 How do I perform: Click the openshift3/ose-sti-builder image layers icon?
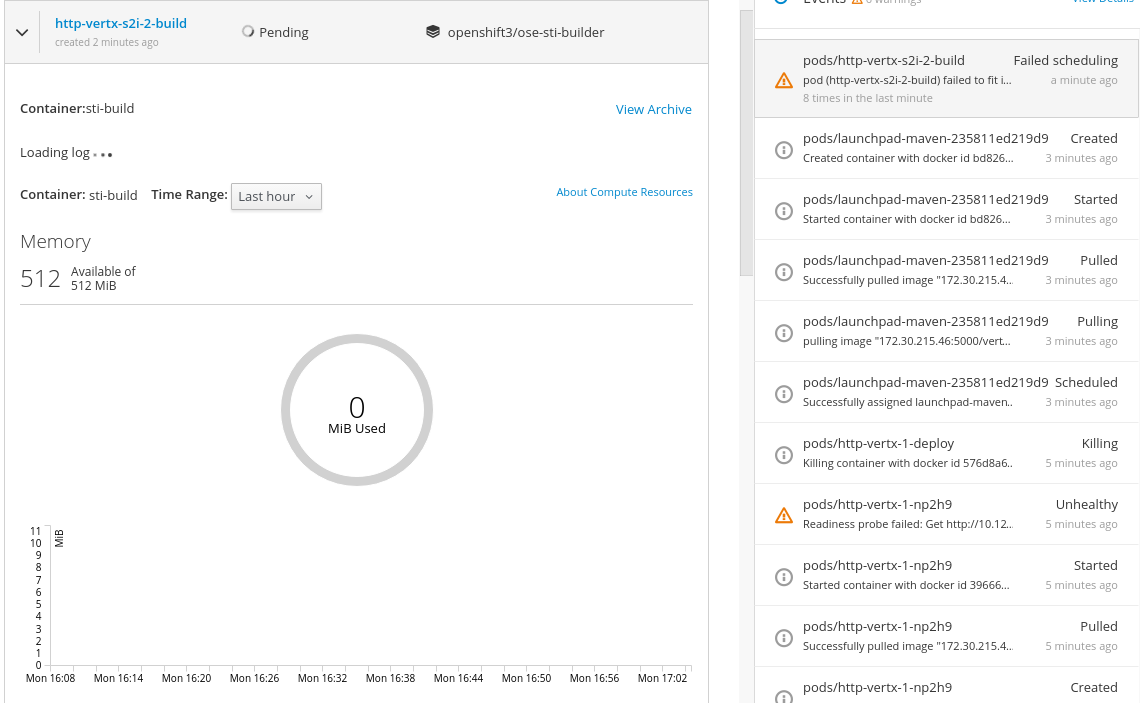(x=433, y=31)
